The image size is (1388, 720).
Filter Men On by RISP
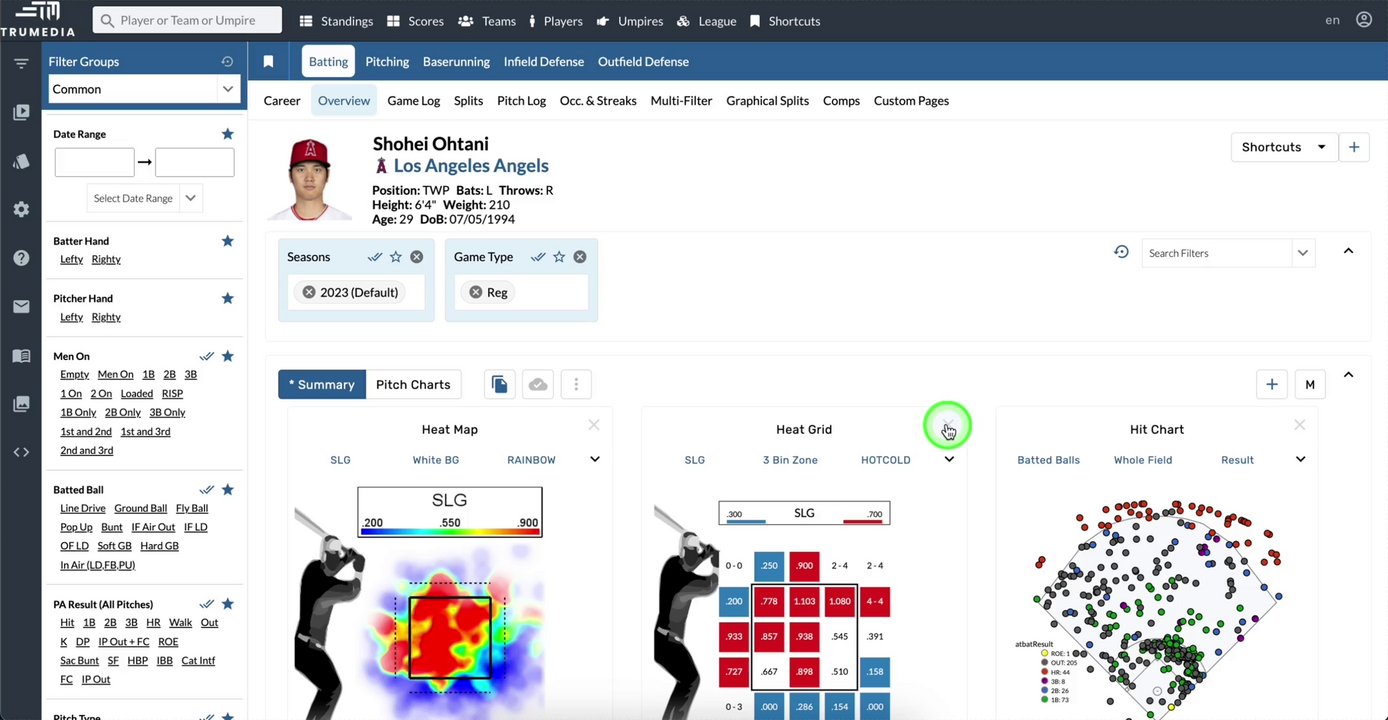point(172,394)
